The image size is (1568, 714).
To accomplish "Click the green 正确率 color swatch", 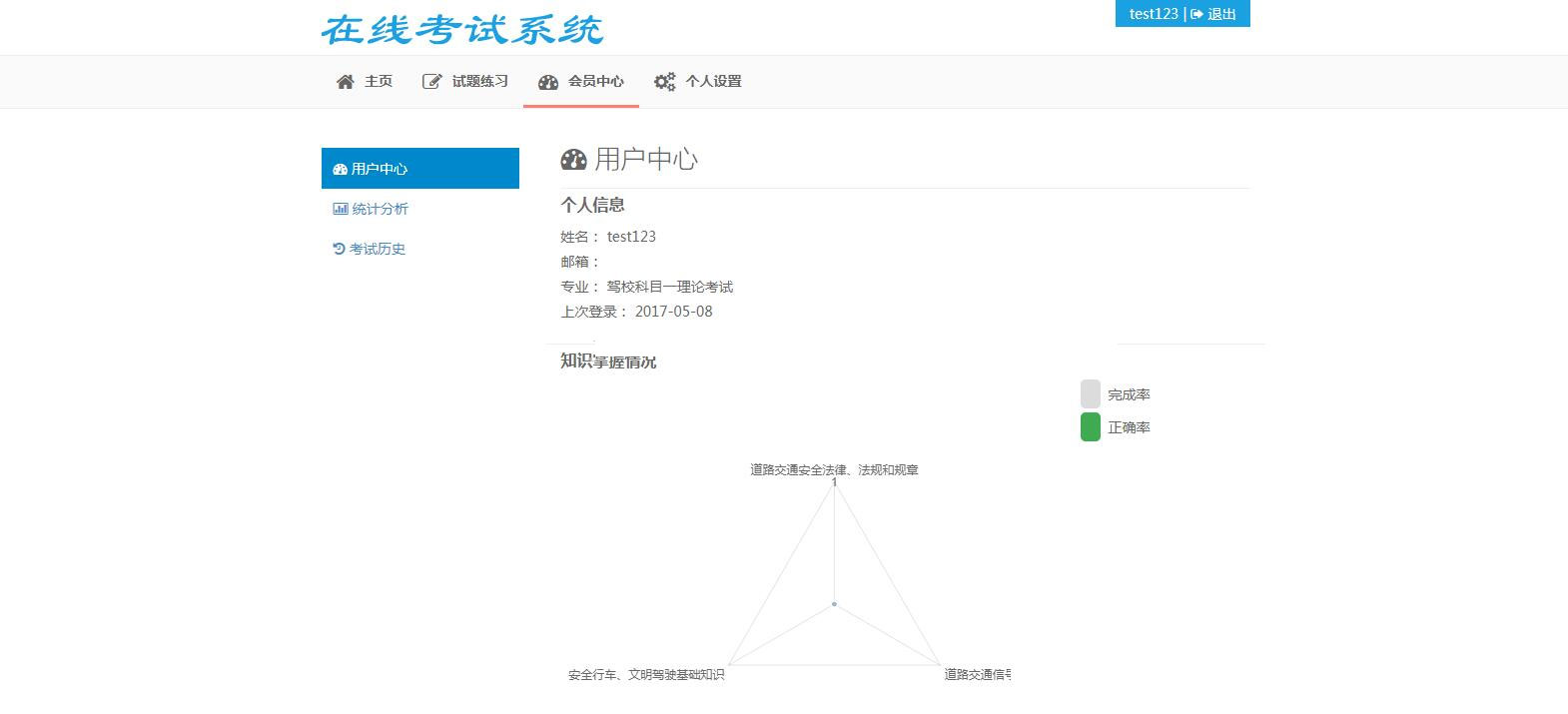I will coord(1090,427).
